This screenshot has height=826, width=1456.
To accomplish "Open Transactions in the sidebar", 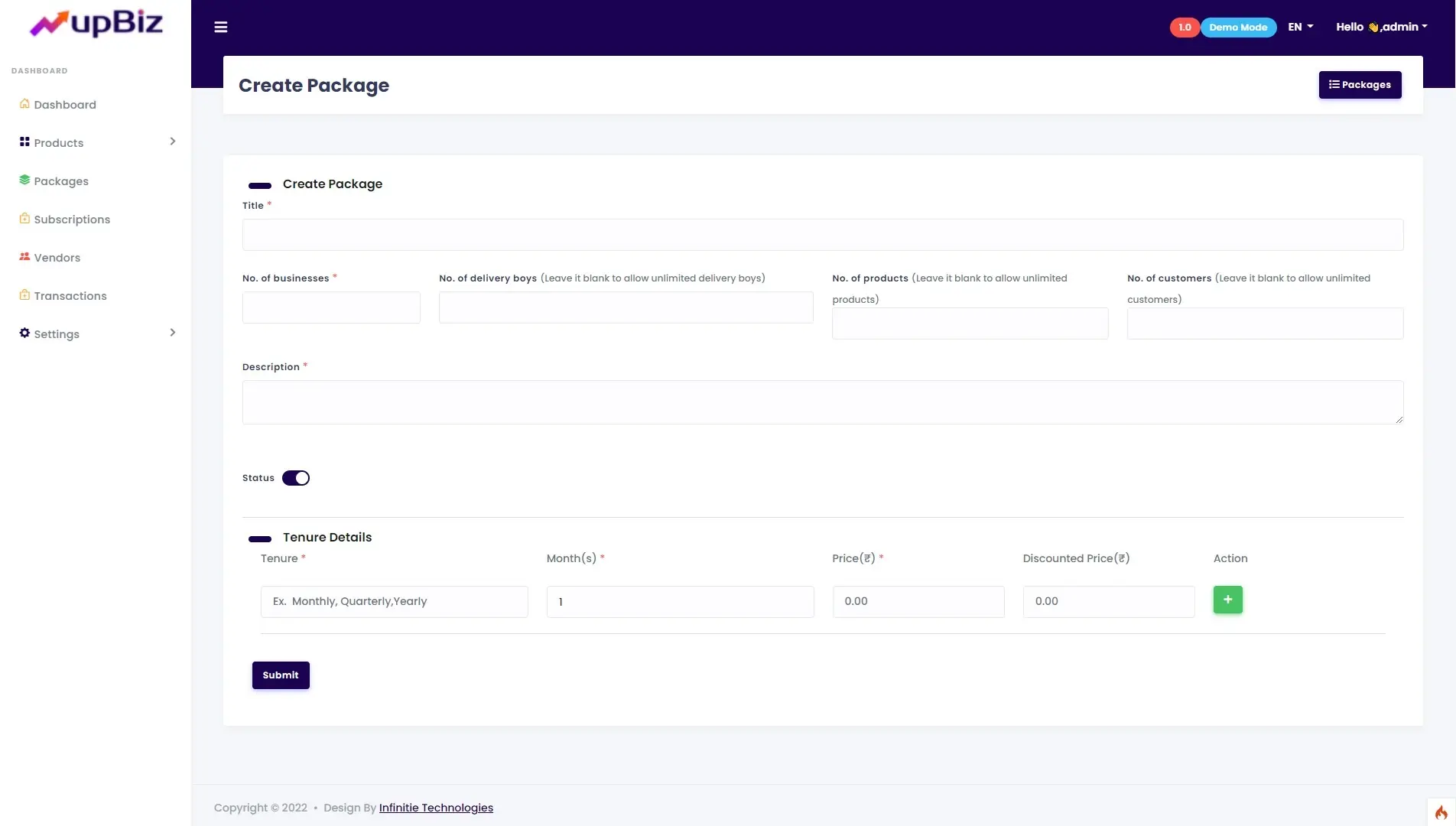I will point(70,296).
